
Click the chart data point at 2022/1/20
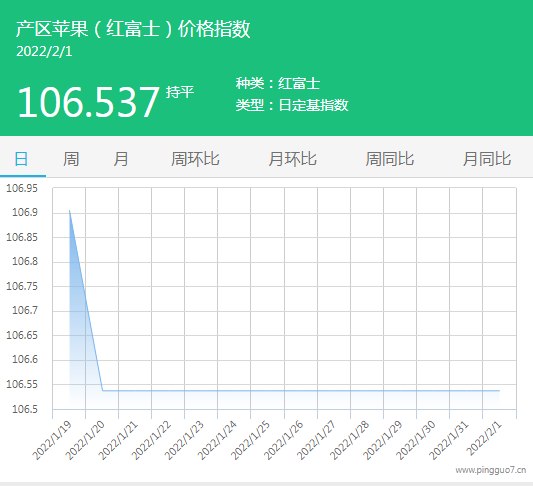(103, 390)
